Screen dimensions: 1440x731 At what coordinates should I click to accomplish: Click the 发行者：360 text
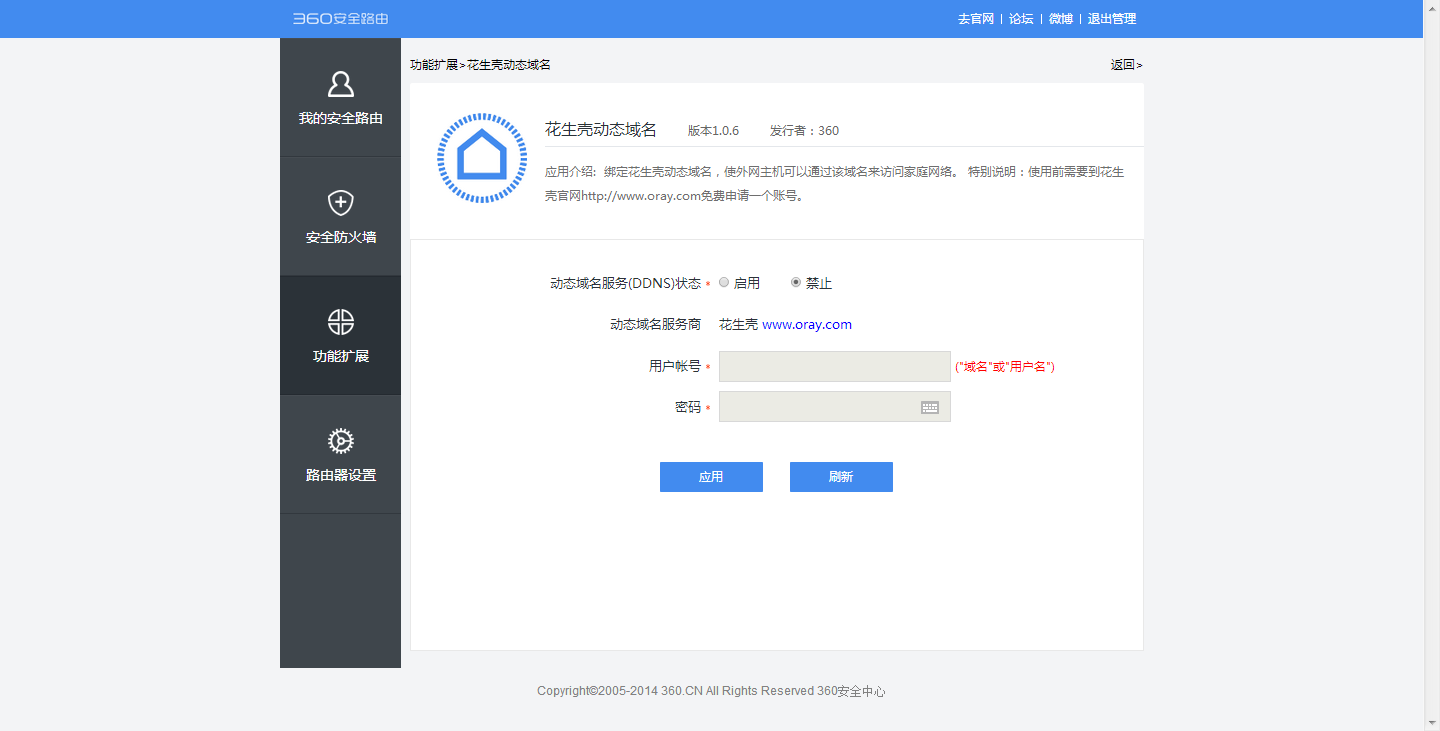point(804,131)
